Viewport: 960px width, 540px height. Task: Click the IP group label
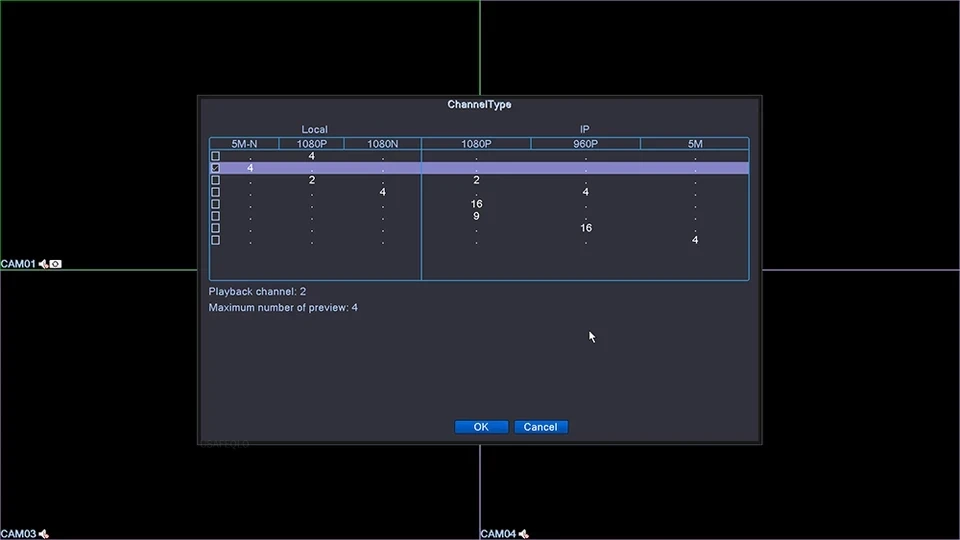pyautogui.click(x=585, y=129)
